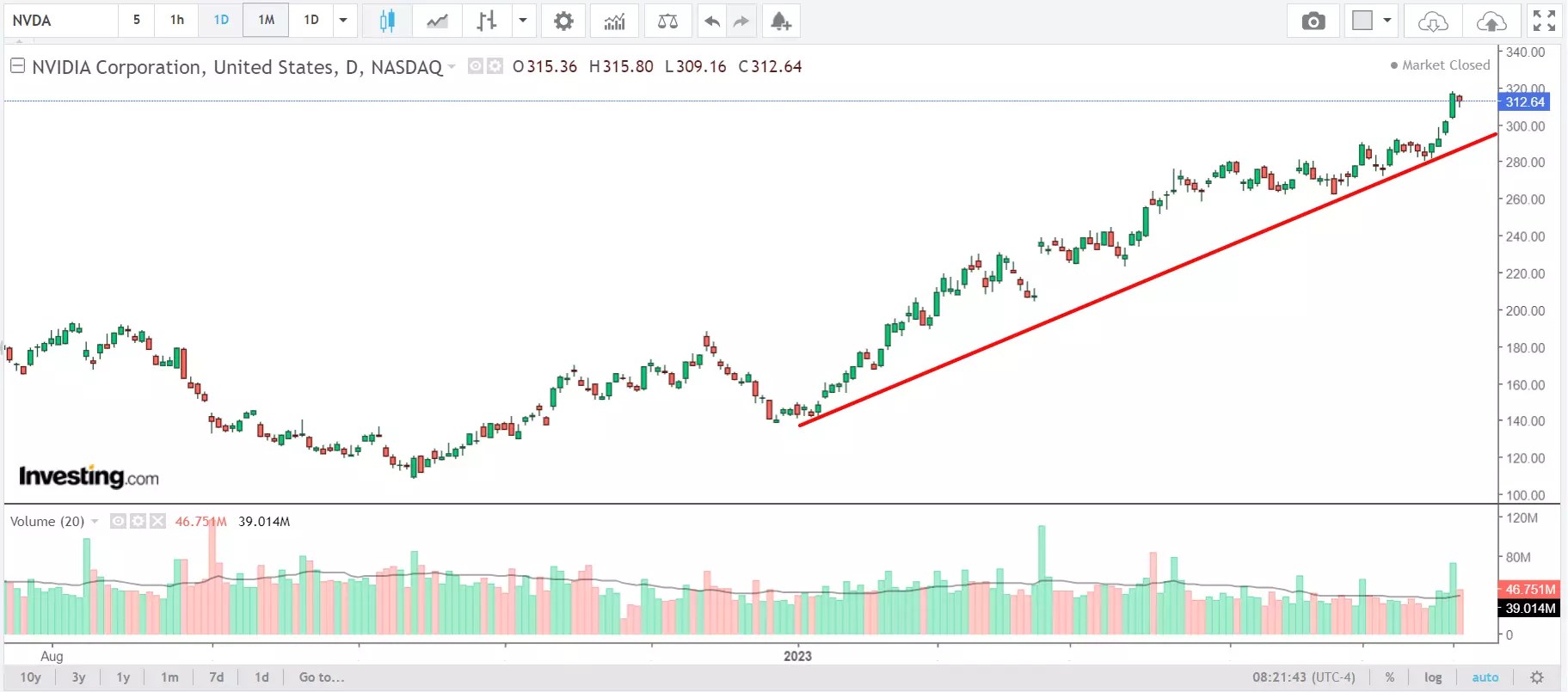Set the range to 1m
The height and width of the screenshot is (692, 1568).
coord(169,677)
